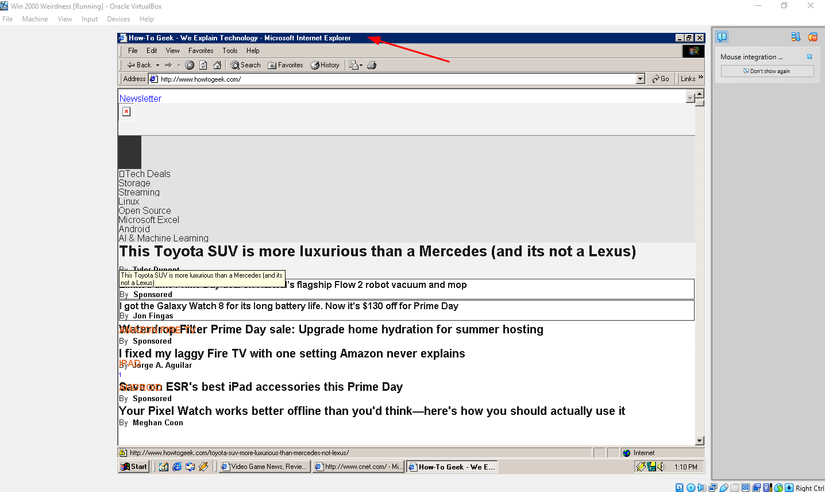
Task: Open laggy Fire TV article link
Action: [x=291, y=354]
